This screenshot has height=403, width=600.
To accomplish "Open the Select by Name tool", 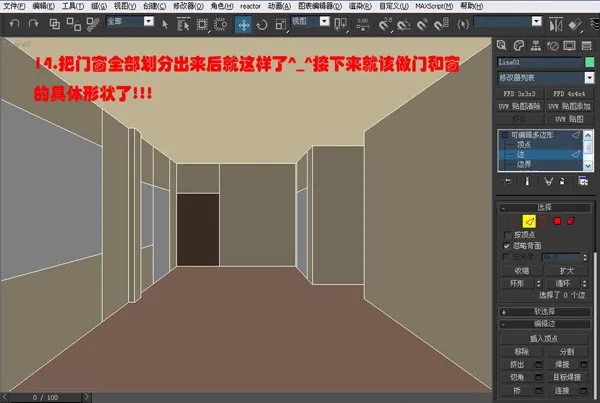I will click(x=183, y=24).
